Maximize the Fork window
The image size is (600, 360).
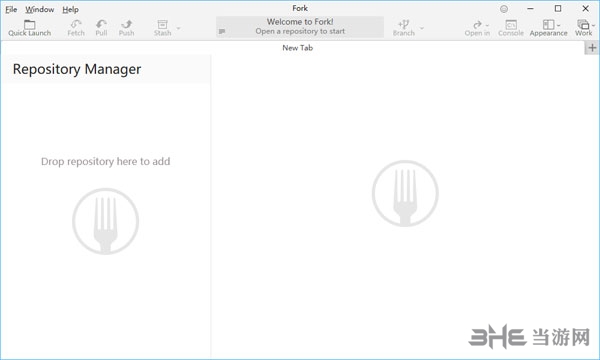point(558,8)
